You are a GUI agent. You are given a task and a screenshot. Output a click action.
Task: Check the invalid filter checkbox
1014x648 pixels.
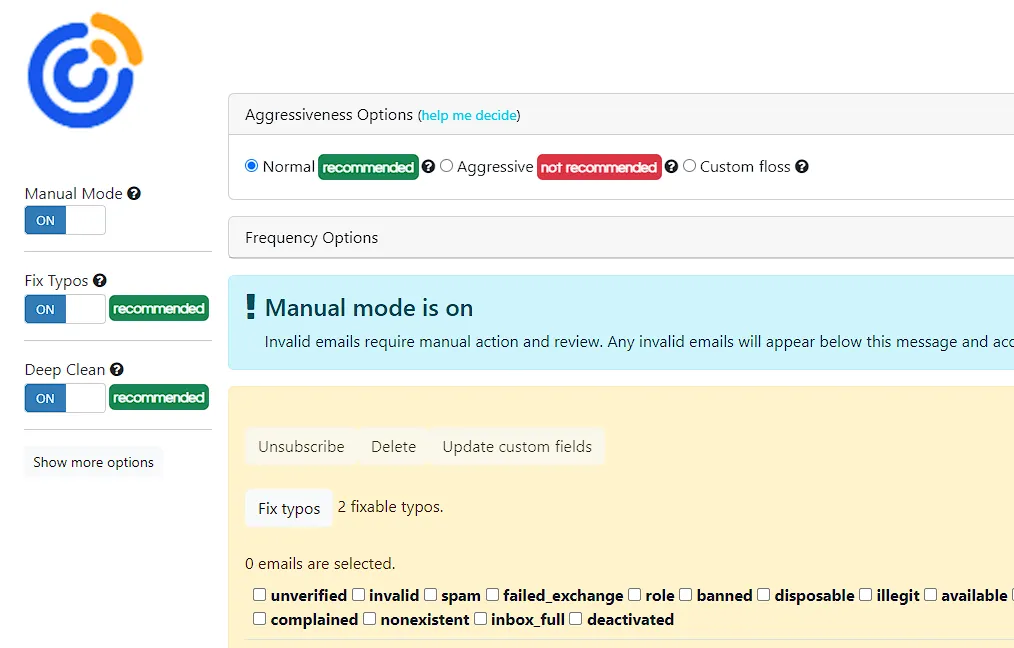click(x=358, y=594)
